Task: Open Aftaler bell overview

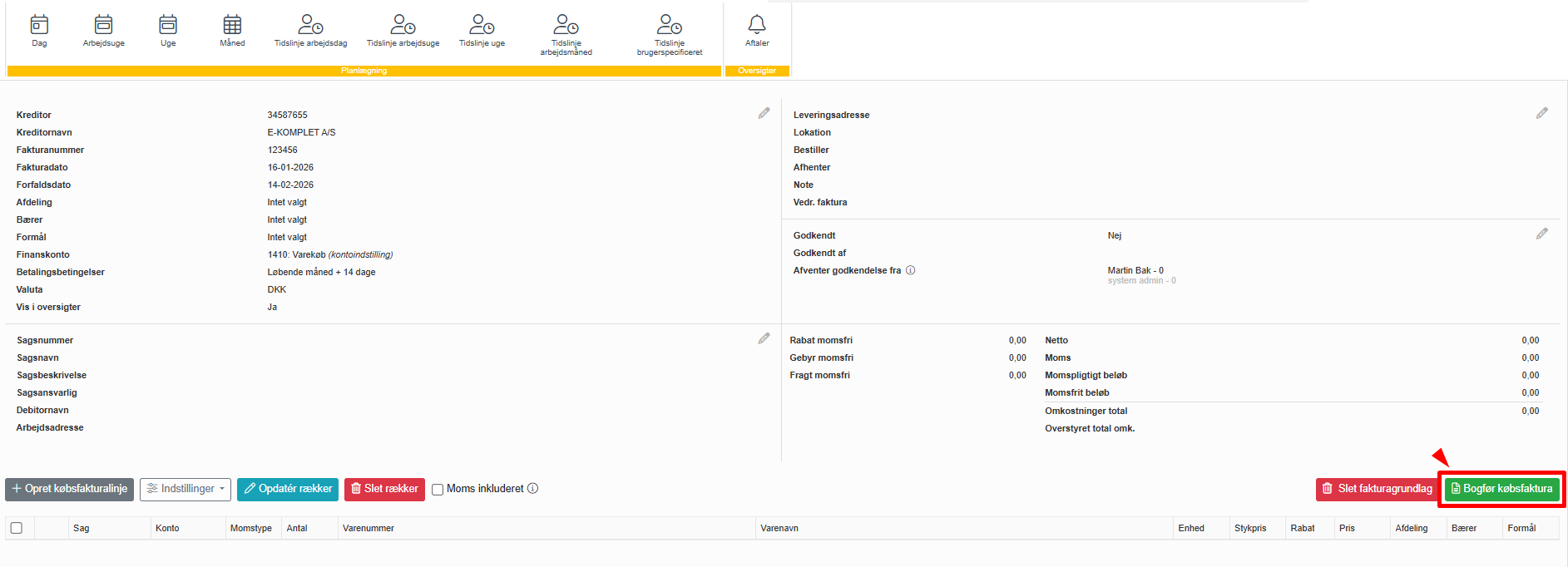Action: click(x=756, y=31)
